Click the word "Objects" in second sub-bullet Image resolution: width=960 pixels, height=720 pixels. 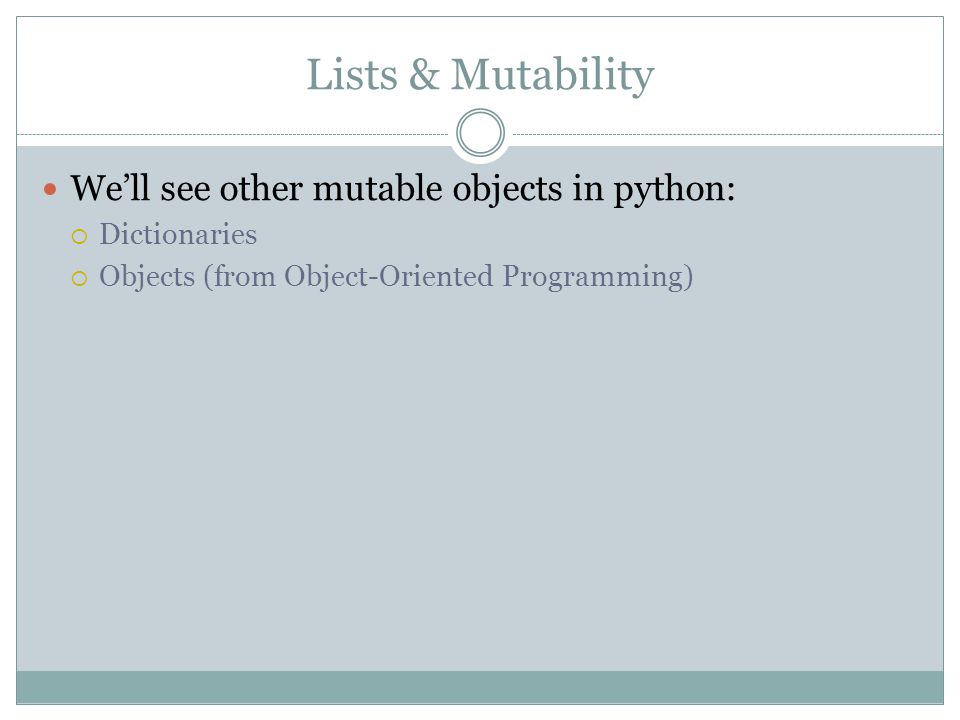147,276
